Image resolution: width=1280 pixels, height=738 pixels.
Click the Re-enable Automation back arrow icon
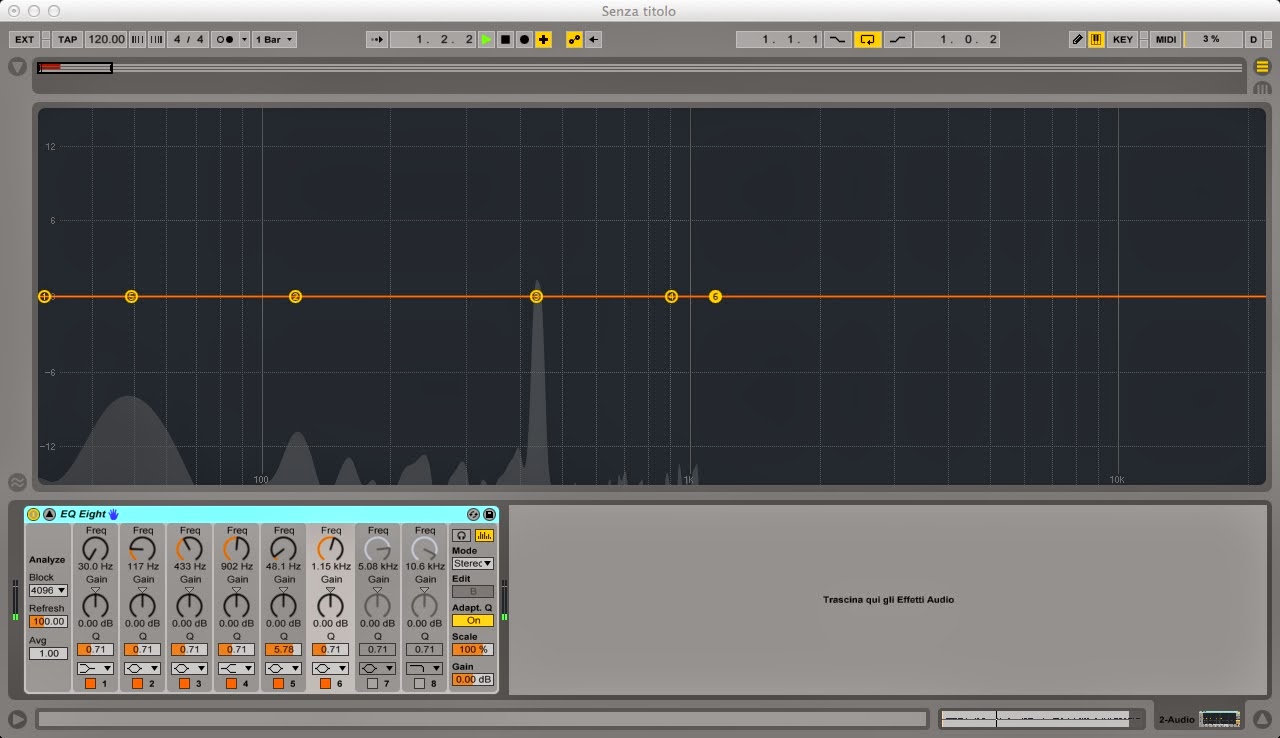point(594,40)
